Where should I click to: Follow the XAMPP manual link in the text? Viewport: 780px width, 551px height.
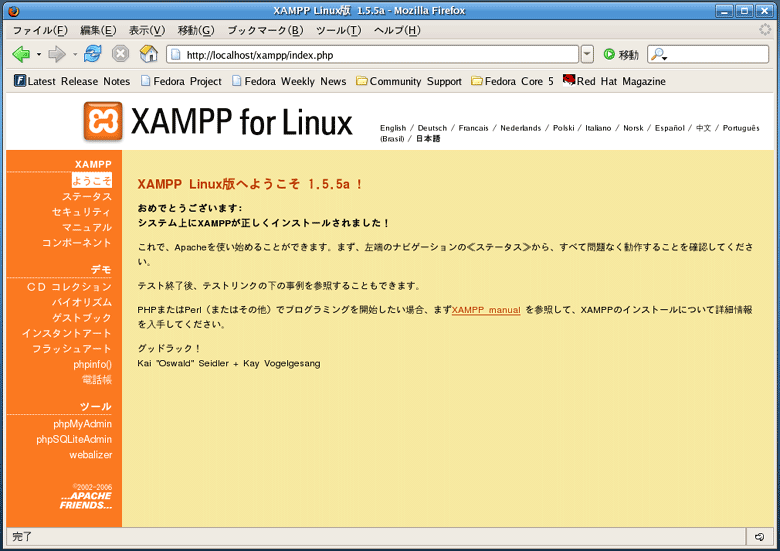486,310
